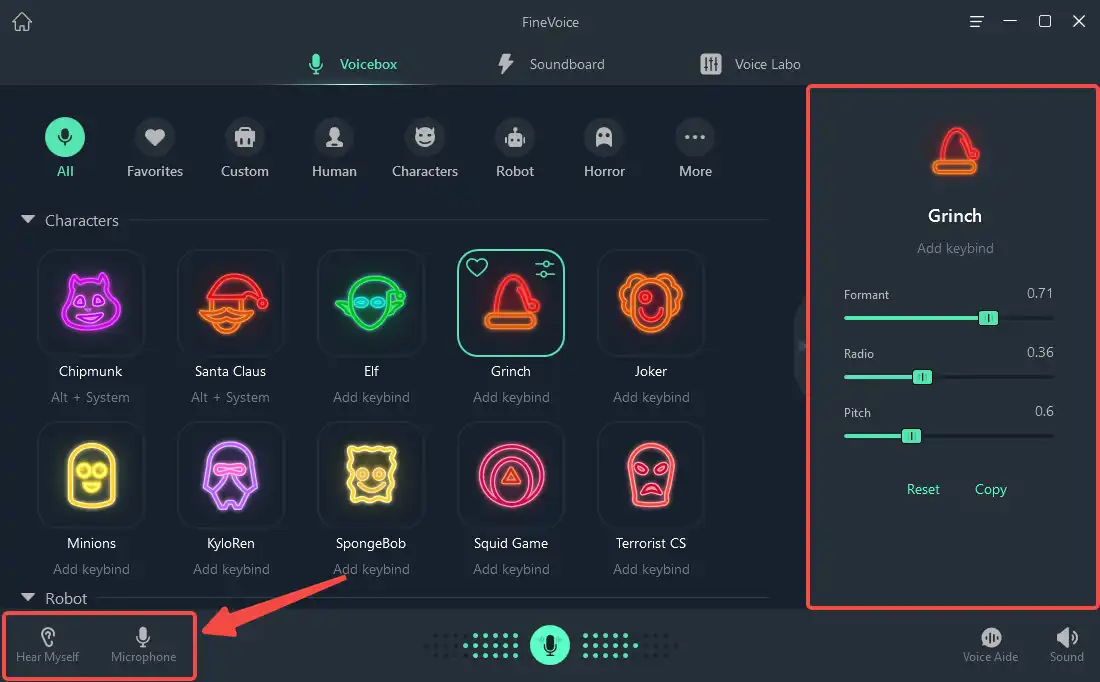Show the Robot voice category
This screenshot has width=1100, height=682.
pos(515,148)
